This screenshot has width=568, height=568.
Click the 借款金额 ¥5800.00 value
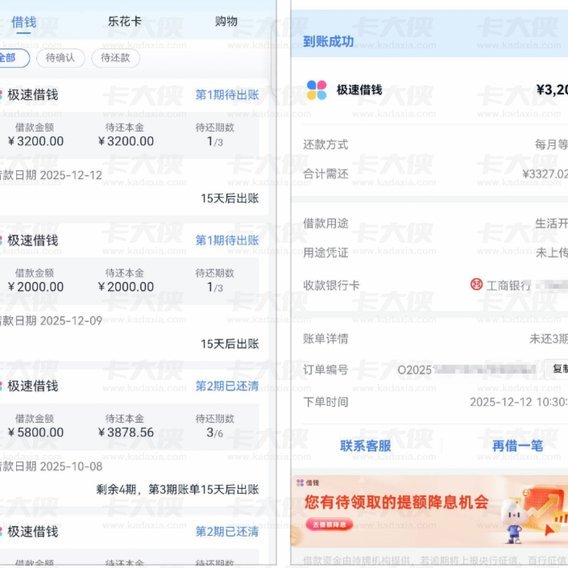point(36,432)
